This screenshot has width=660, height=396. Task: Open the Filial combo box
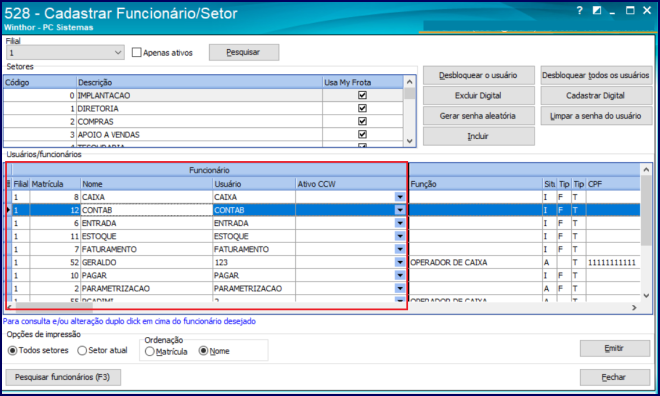point(65,53)
